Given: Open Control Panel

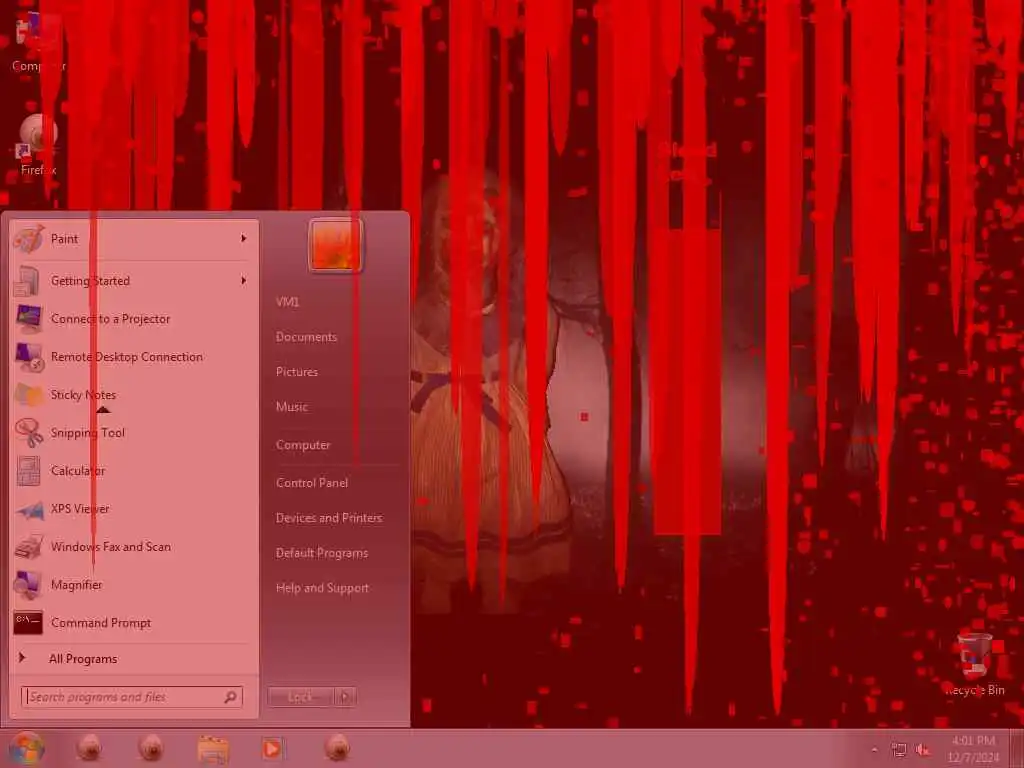Looking at the screenshot, I should tap(312, 483).
